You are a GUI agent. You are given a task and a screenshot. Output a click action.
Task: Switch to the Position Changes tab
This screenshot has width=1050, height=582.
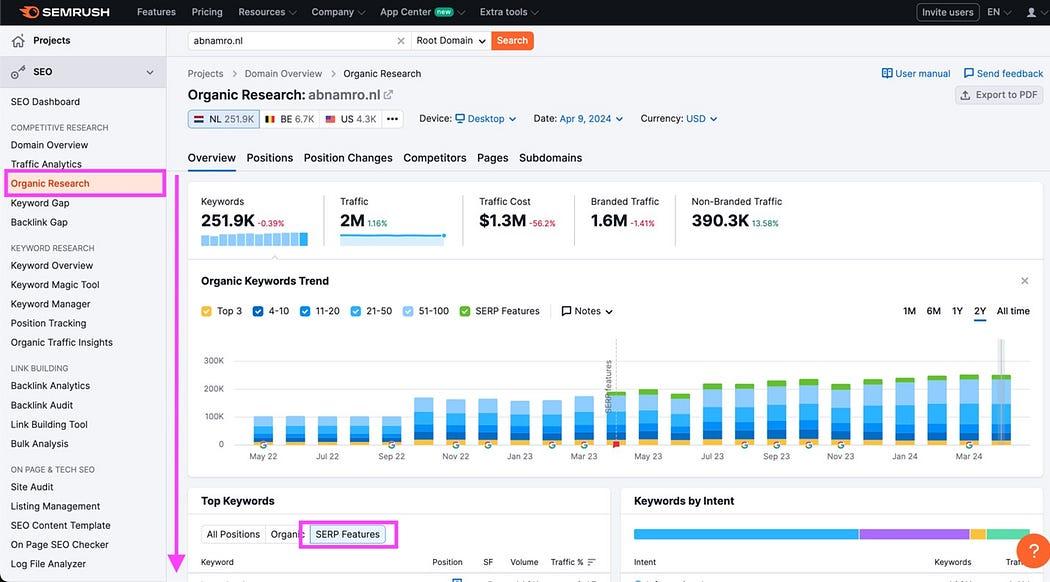pyautogui.click(x=348, y=158)
